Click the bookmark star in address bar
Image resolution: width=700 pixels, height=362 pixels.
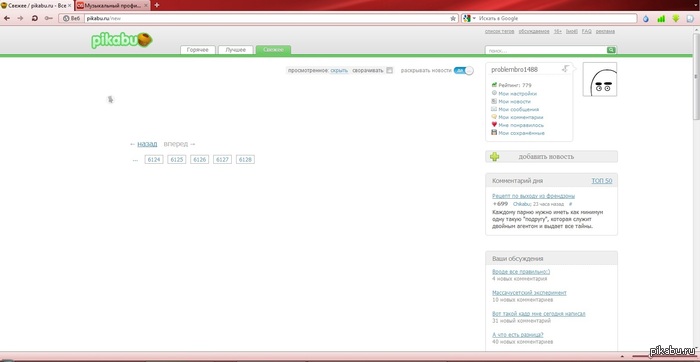[453, 18]
